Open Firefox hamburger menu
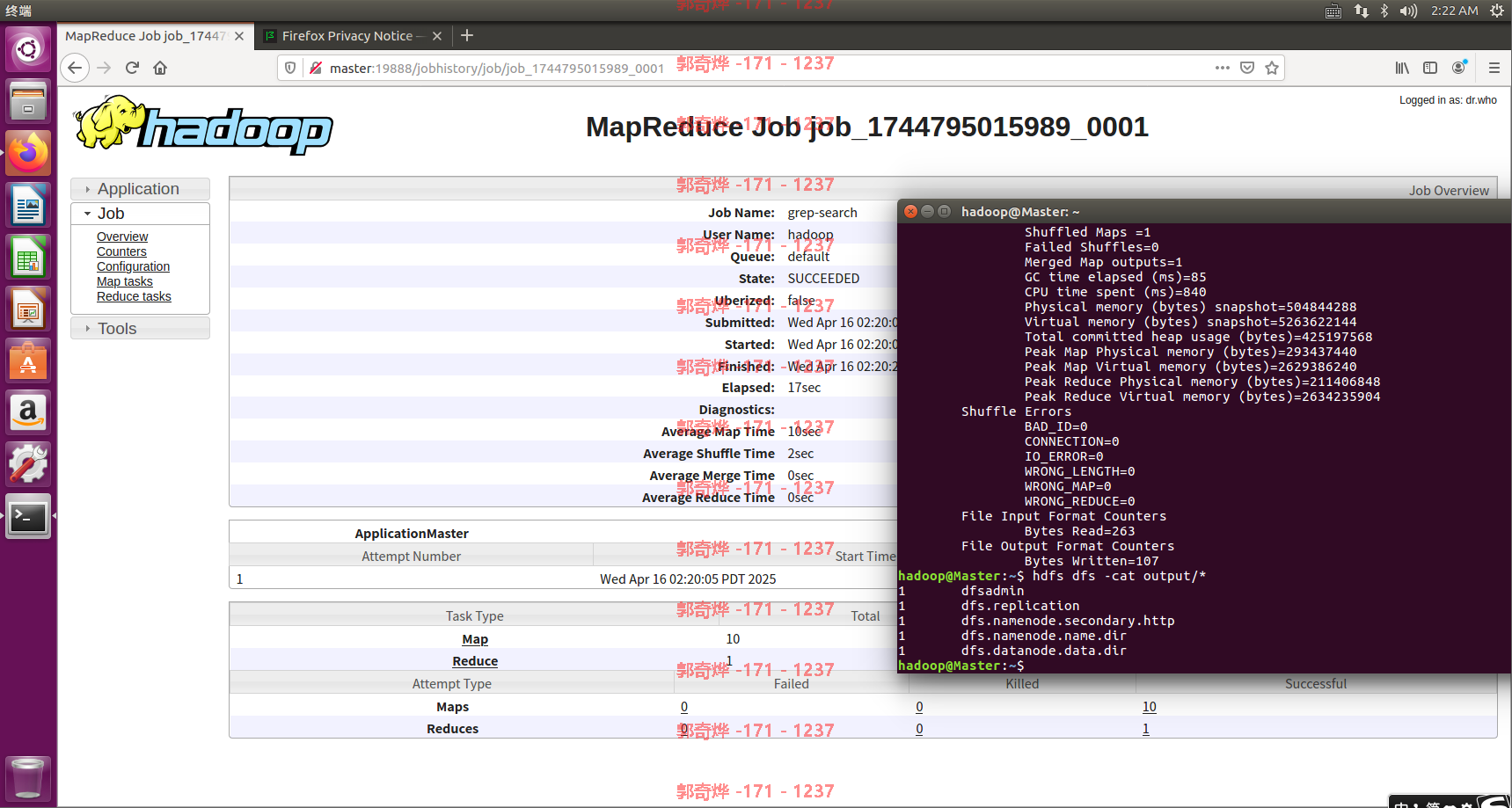Screen dimensions: 1512x808 point(1494,68)
